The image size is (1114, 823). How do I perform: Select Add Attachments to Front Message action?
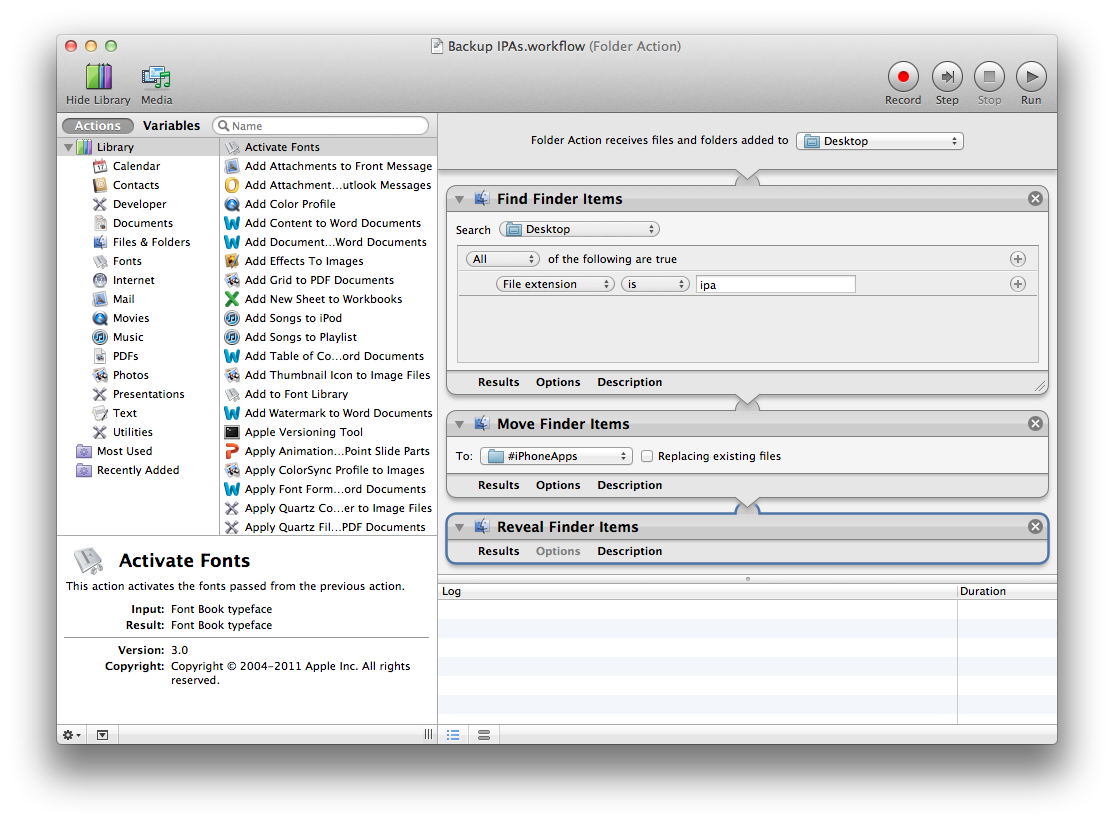[329, 166]
